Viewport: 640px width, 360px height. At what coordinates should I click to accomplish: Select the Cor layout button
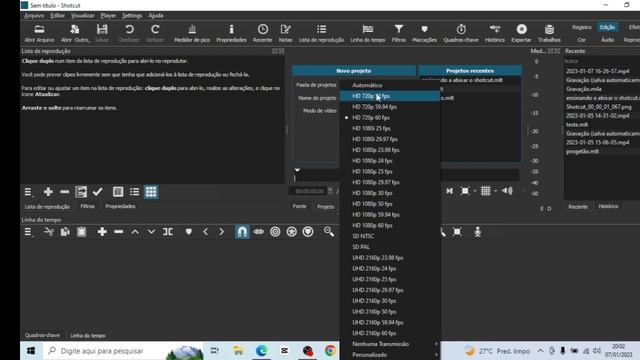point(582,40)
